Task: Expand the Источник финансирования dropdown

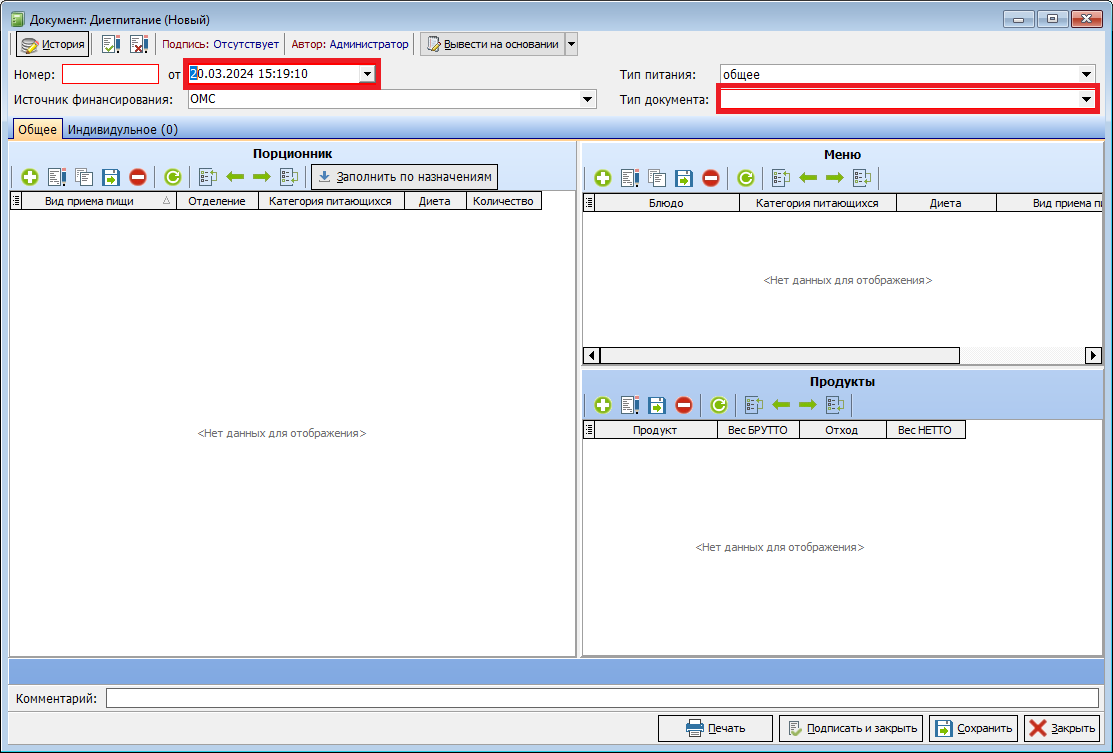Action: (x=587, y=99)
